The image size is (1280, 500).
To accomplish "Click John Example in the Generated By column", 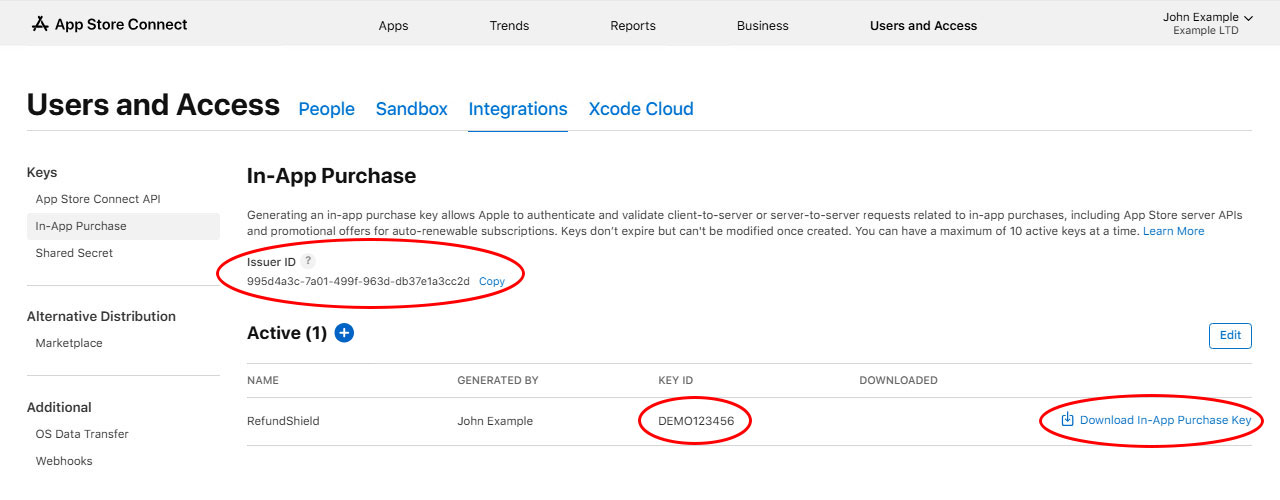I will click(x=495, y=421).
